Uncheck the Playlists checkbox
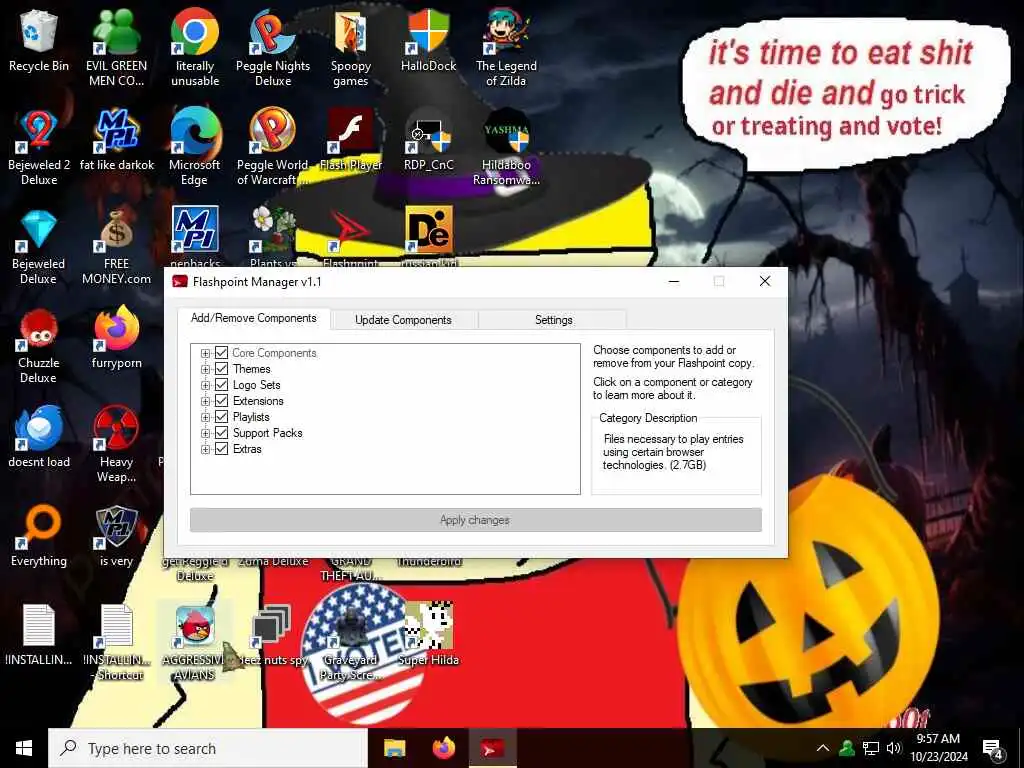The width and height of the screenshot is (1024, 768). click(221, 417)
